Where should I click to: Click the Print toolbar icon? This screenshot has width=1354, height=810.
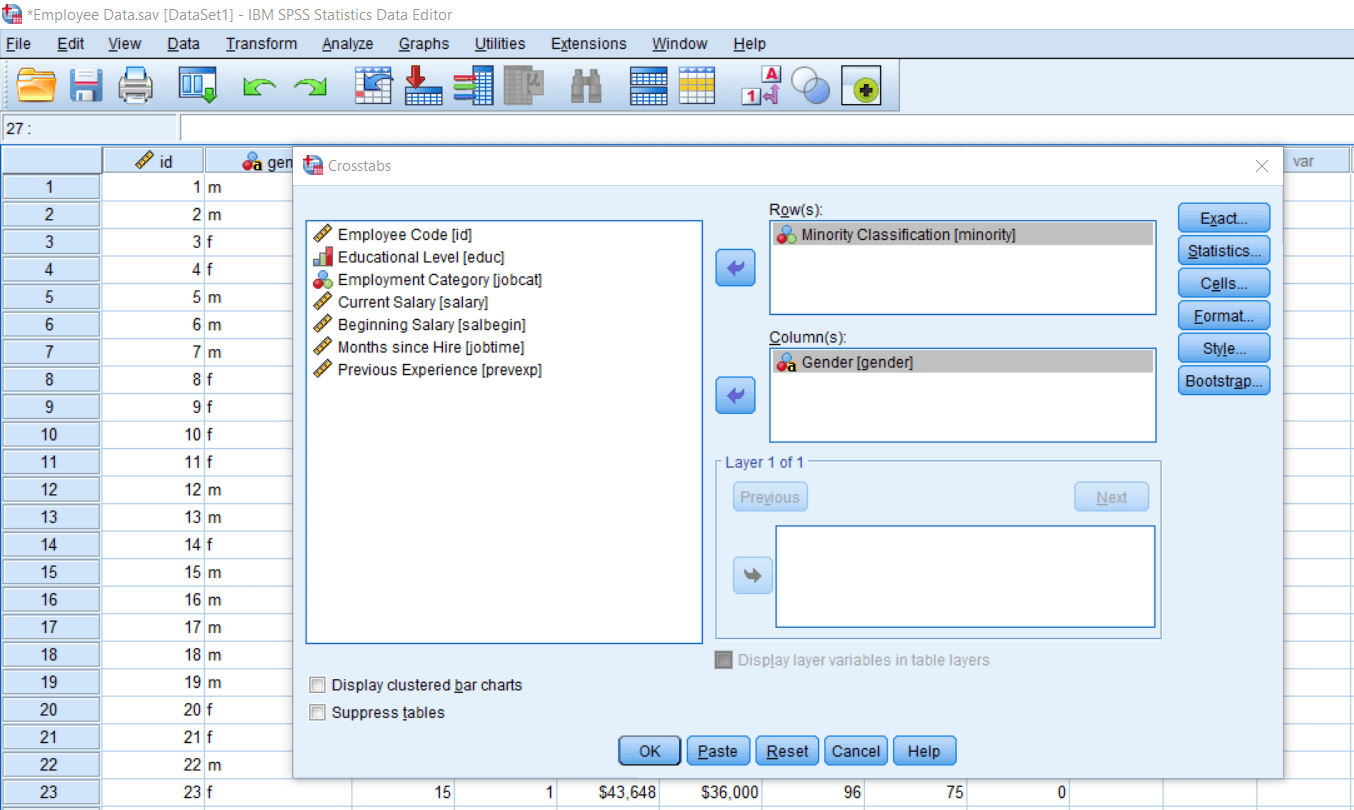point(136,87)
